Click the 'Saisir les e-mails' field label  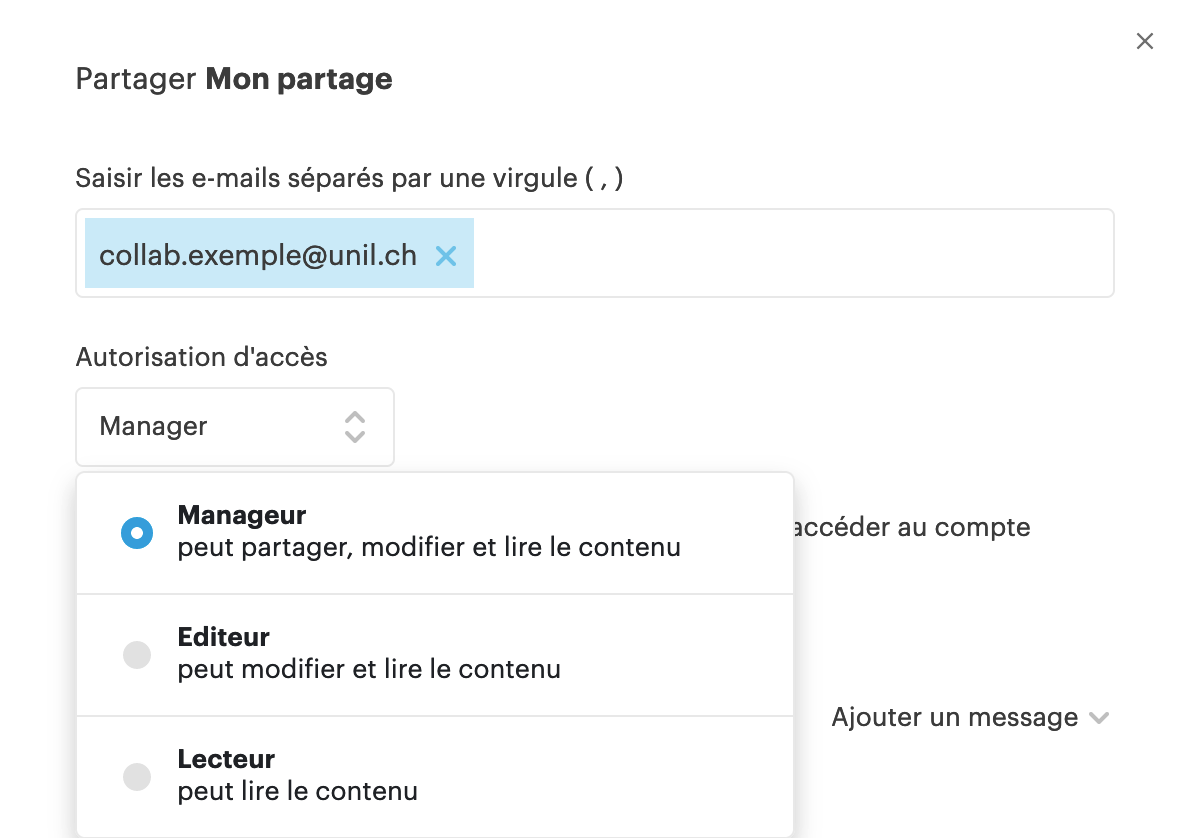coord(349,178)
